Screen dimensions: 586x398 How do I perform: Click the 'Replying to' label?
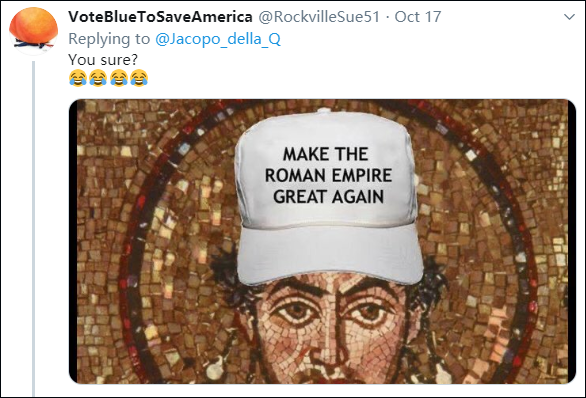click(109, 39)
